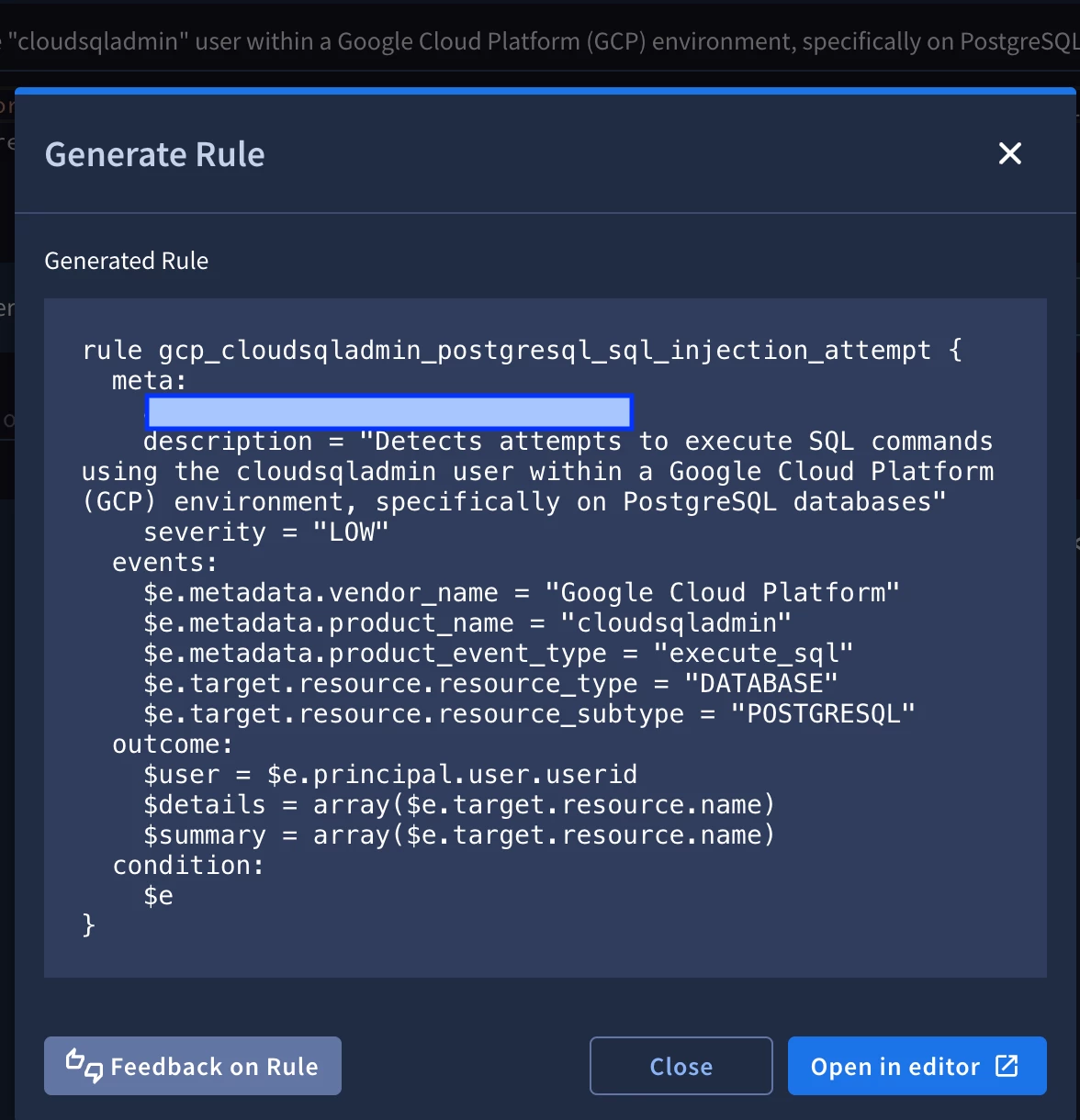Click the meta: keyword

coord(149,381)
